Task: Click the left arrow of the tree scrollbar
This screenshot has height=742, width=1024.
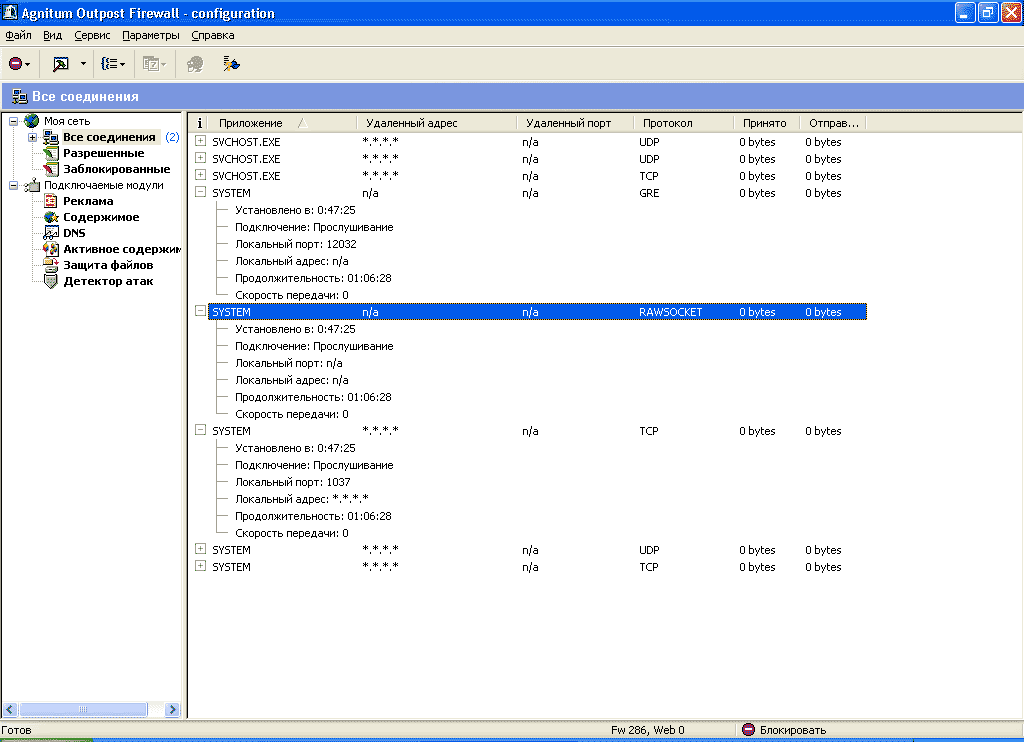Action: coord(10,709)
